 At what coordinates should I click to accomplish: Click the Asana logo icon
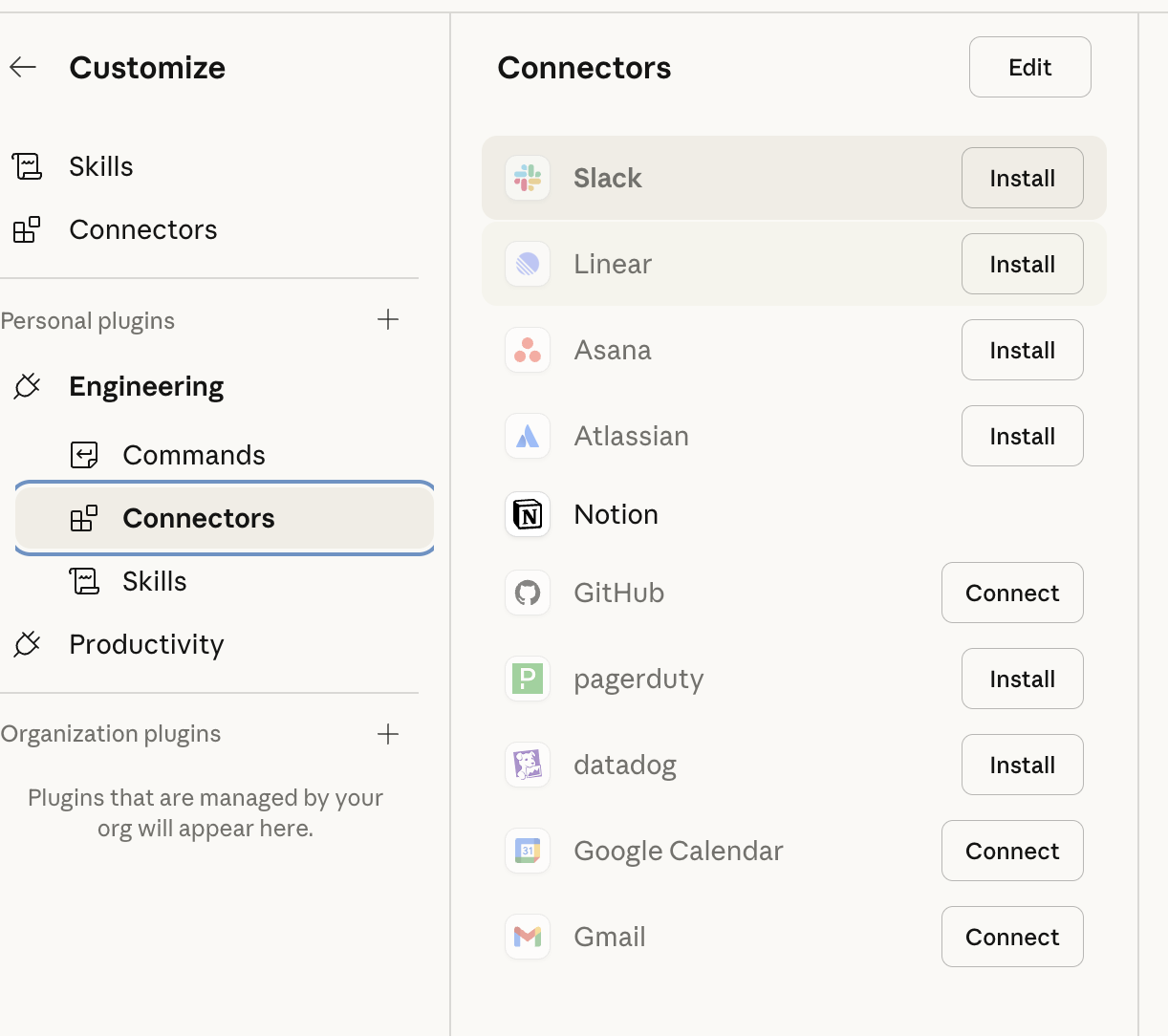pos(528,350)
